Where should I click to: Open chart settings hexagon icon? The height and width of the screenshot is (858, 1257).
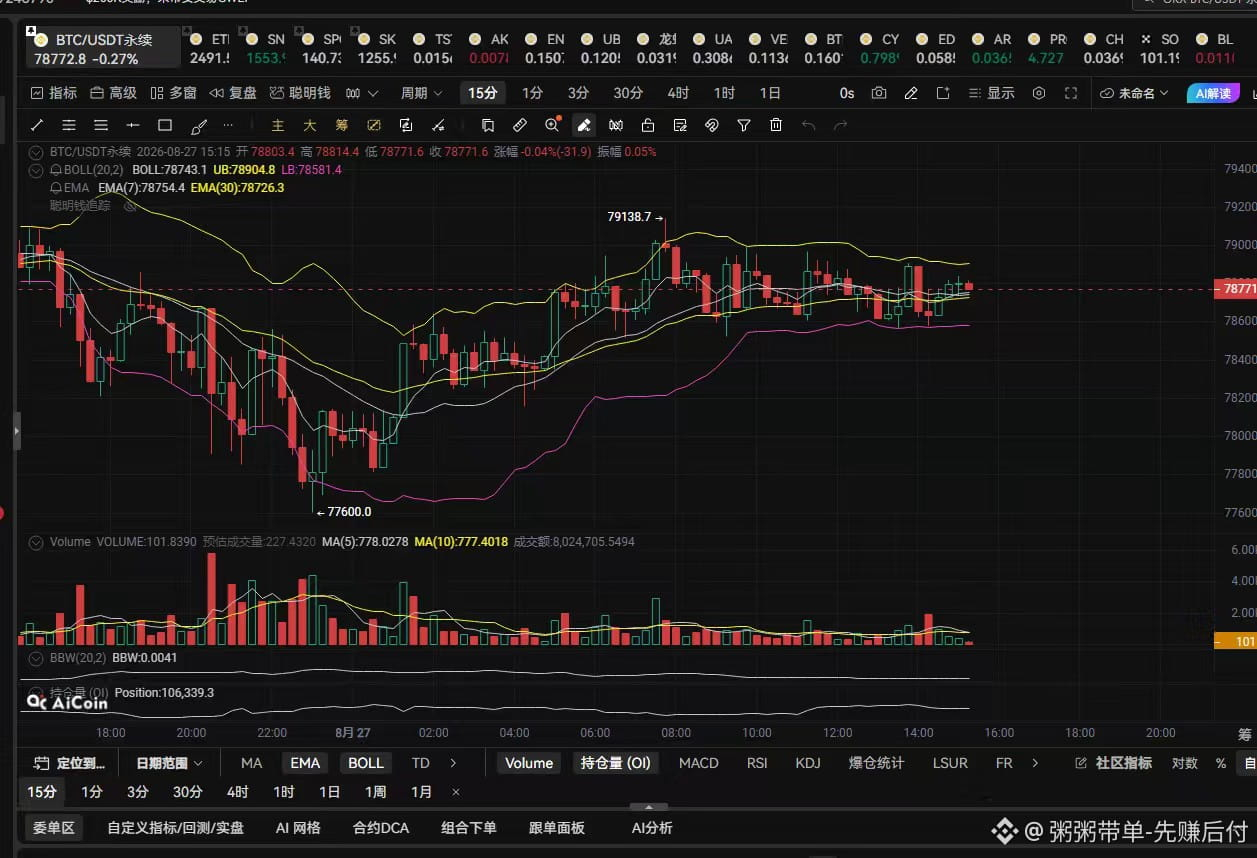[1039, 93]
